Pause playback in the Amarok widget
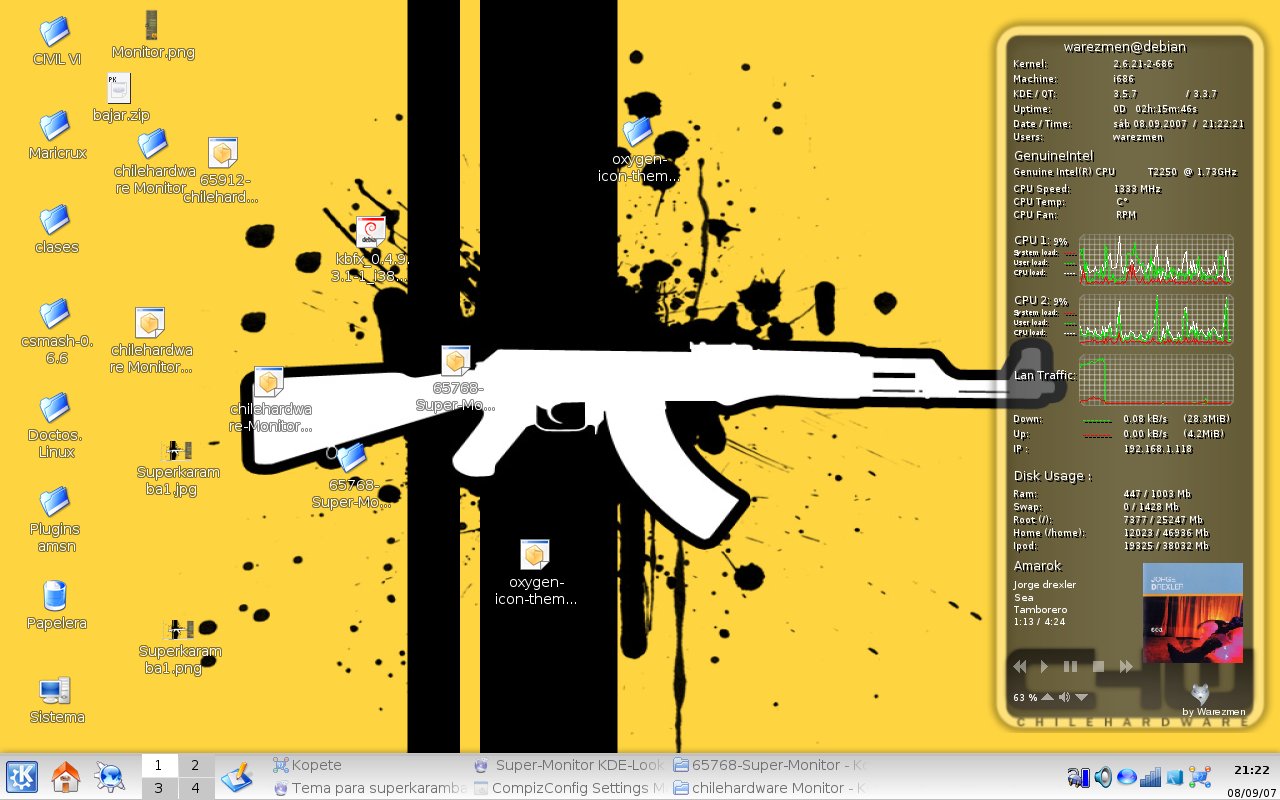1280x800 pixels. tap(1070, 666)
